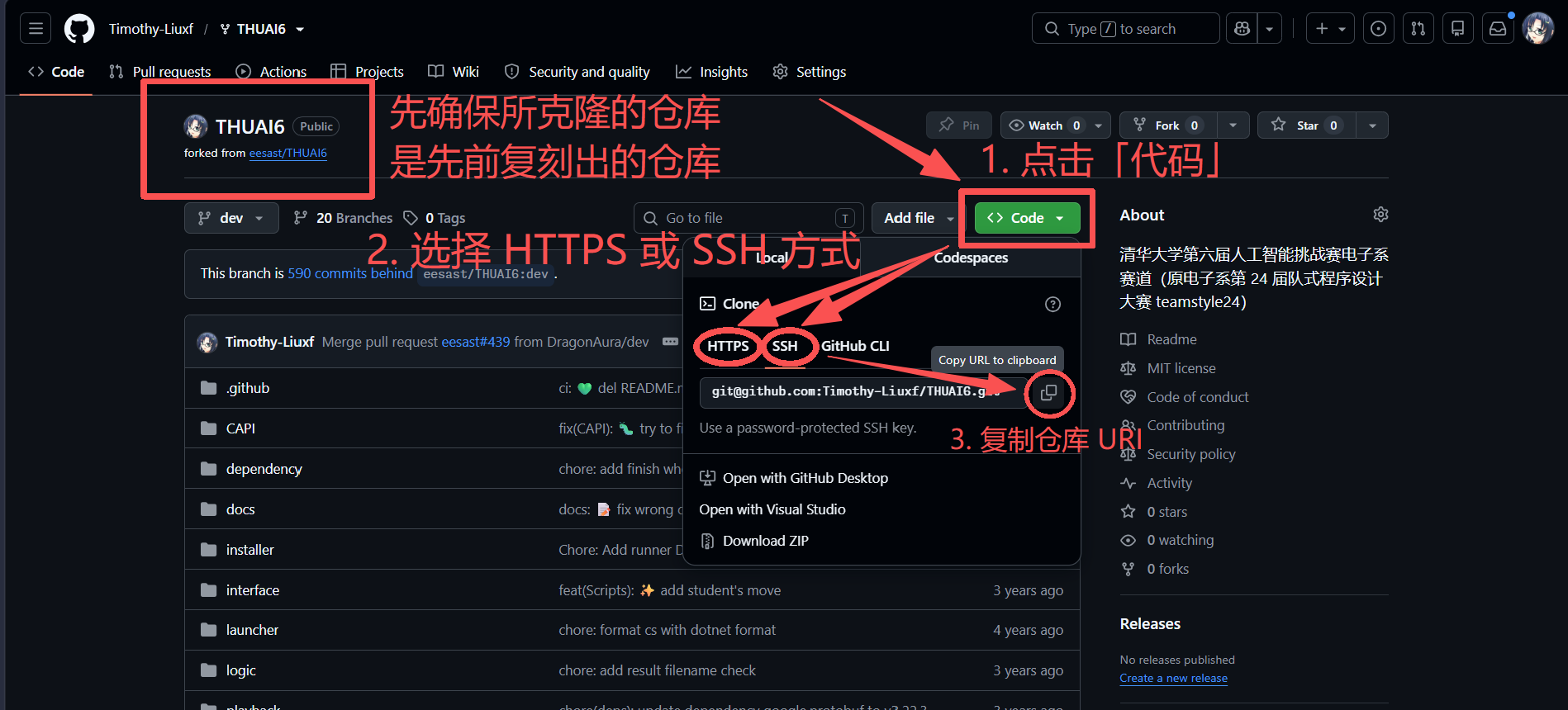The height and width of the screenshot is (710, 1568).
Task: Open the About settings gear icon
Action: click(x=1380, y=215)
